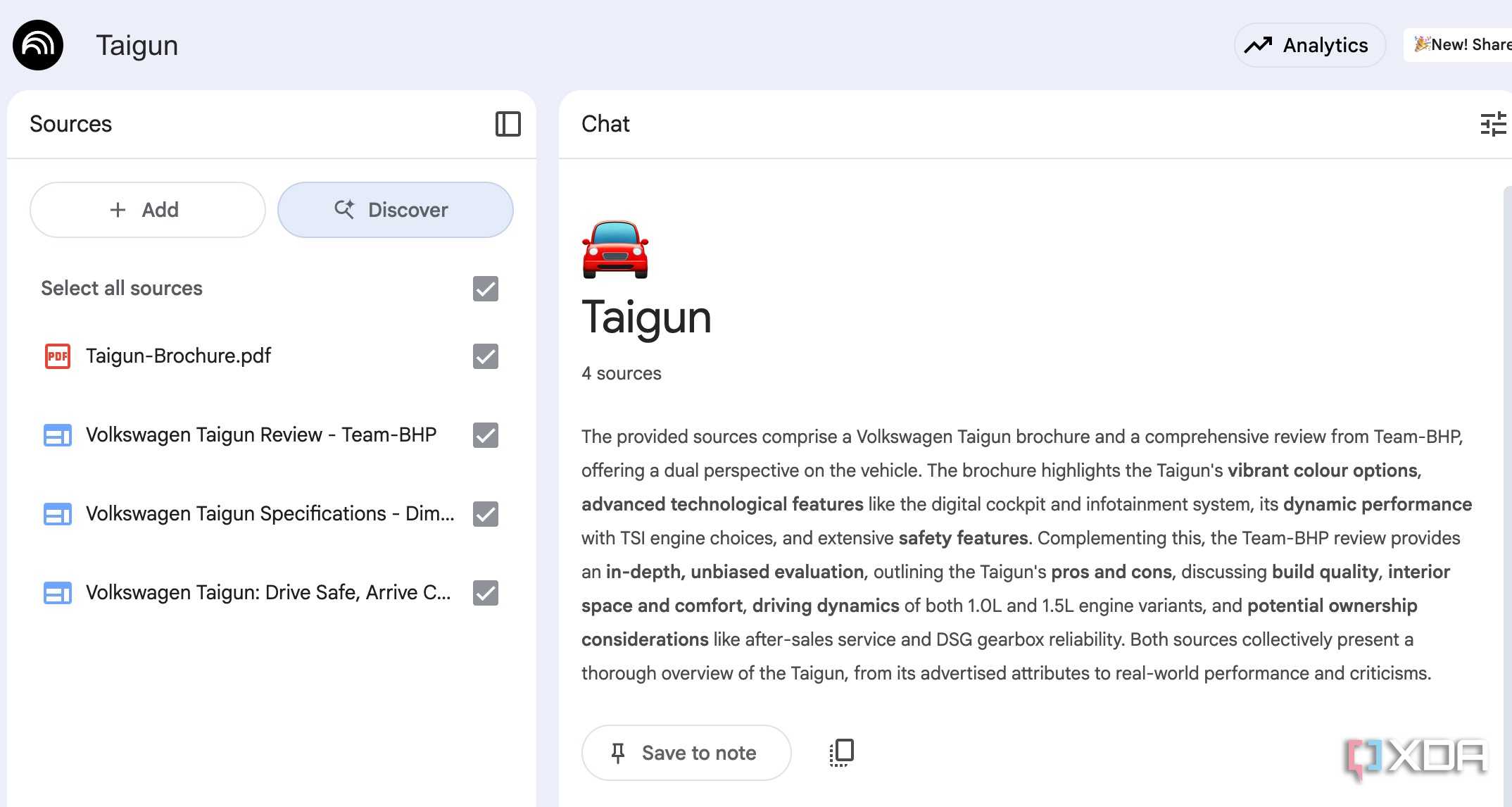Open the Analytics button
Screen dimensions: 1512x807
[x=1309, y=45]
